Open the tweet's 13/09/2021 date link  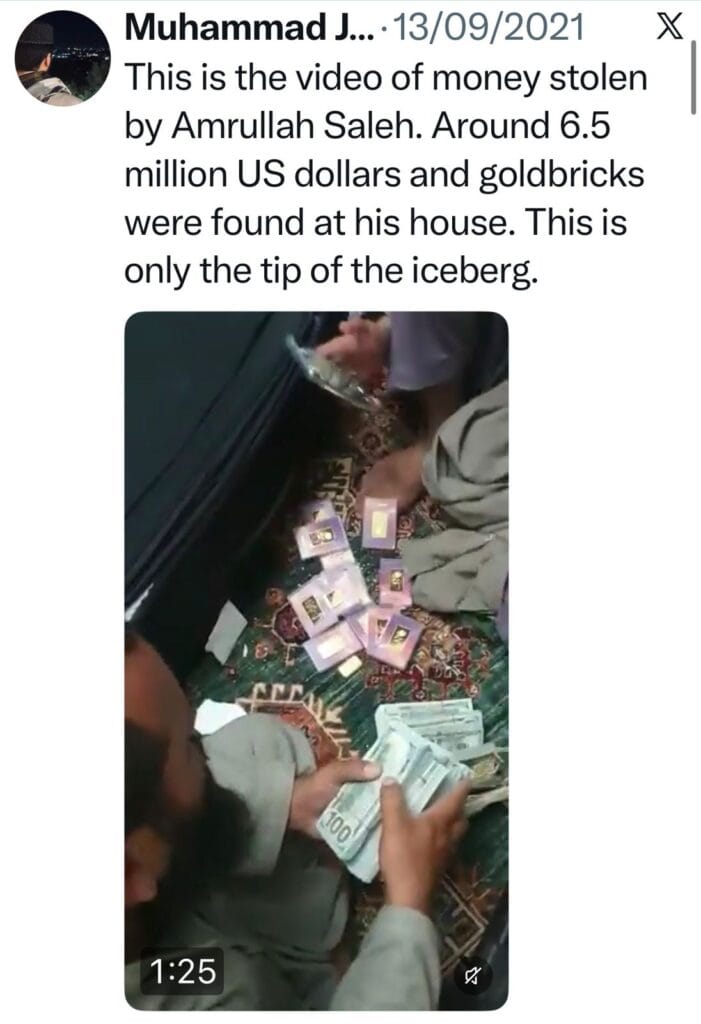click(x=489, y=27)
